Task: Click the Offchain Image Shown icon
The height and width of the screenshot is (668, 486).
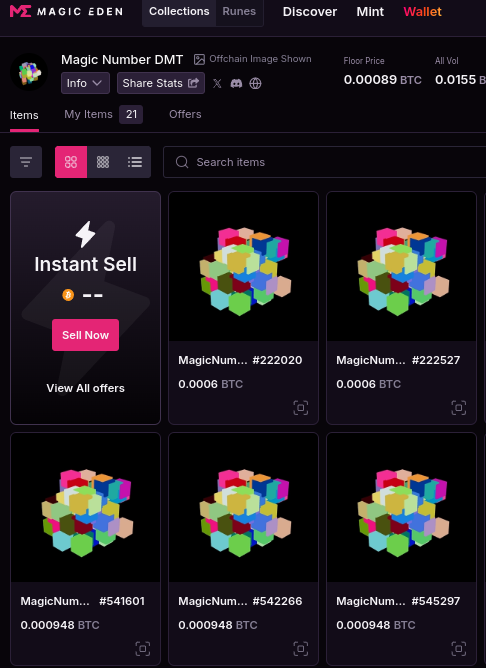Action: click(199, 59)
